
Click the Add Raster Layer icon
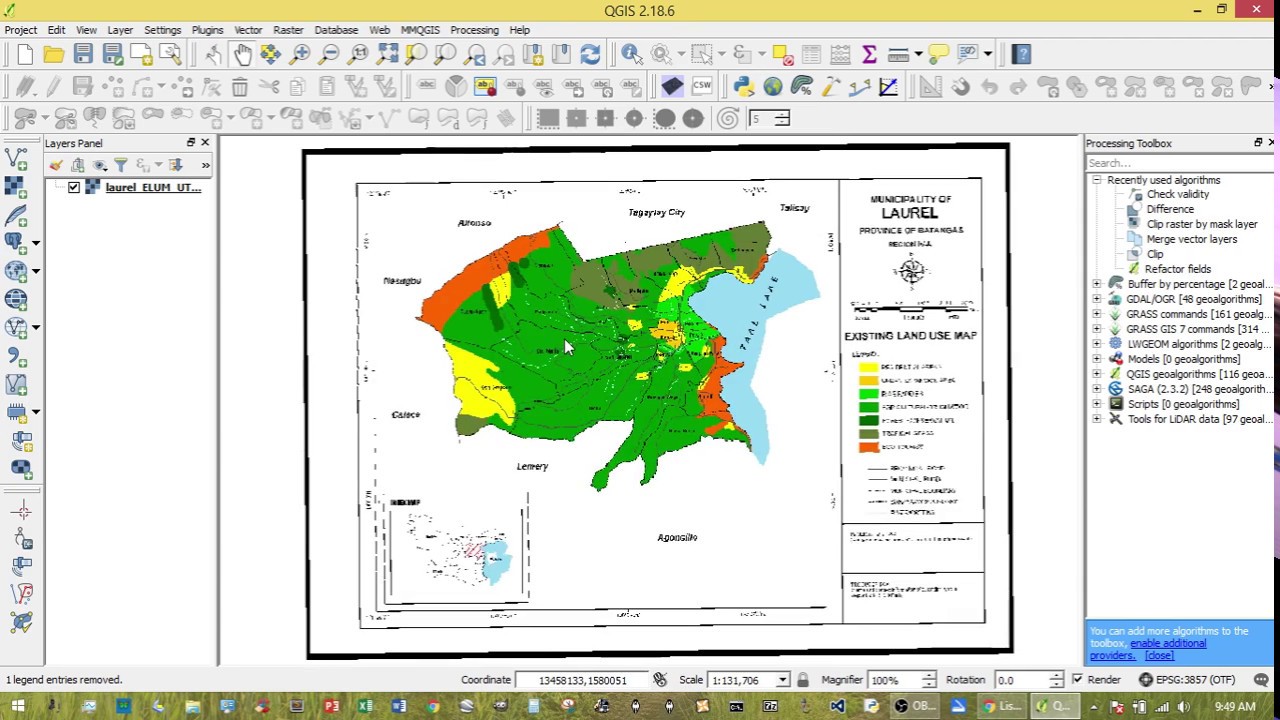(16, 186)
